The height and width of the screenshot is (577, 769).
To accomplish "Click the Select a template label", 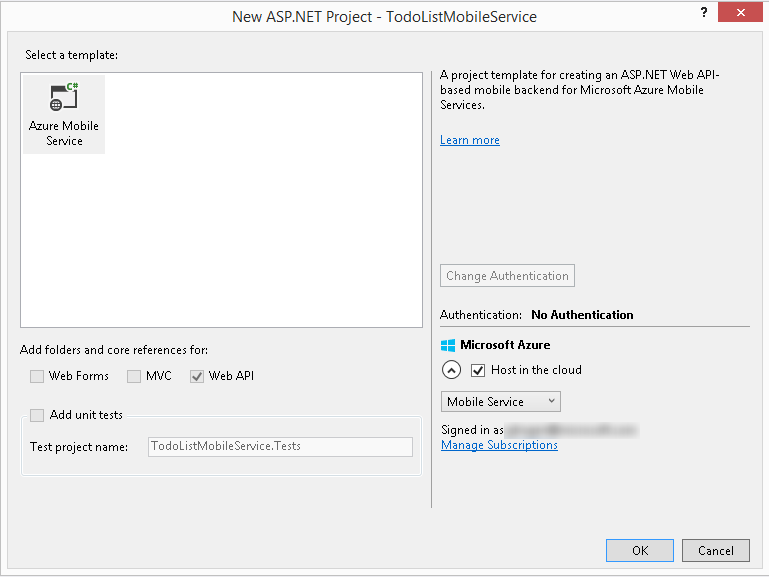I will (72, 55).
